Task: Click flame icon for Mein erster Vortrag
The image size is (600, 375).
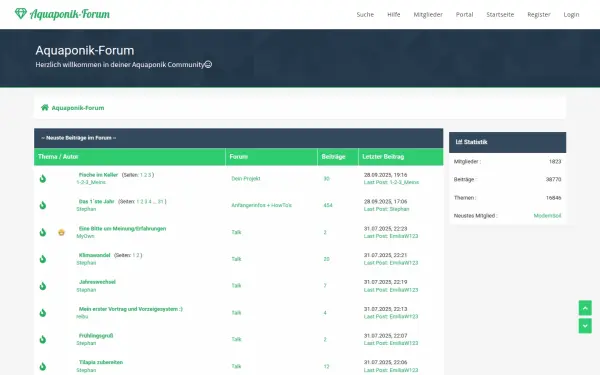Action: click(x=43, y=313)
